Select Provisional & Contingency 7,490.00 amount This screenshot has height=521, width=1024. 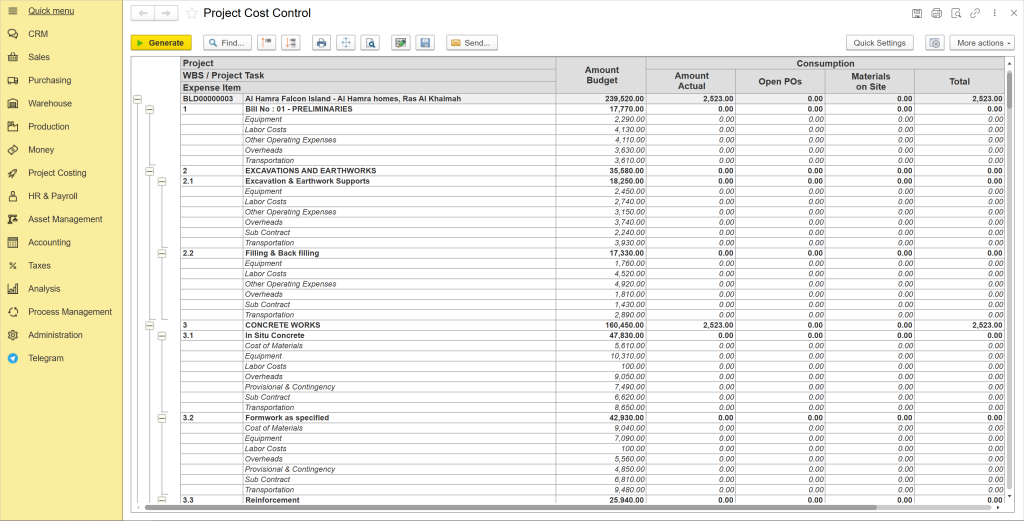coord(601,387)
